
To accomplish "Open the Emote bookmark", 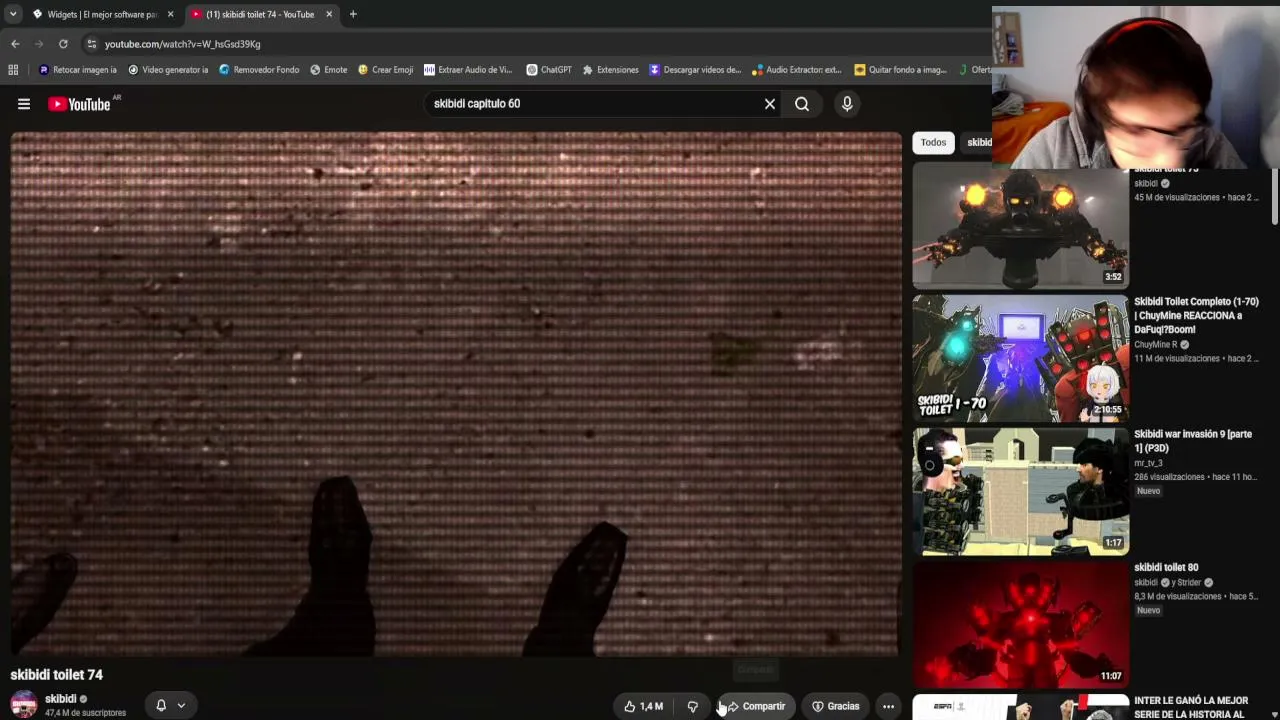I will coord(329,70).
